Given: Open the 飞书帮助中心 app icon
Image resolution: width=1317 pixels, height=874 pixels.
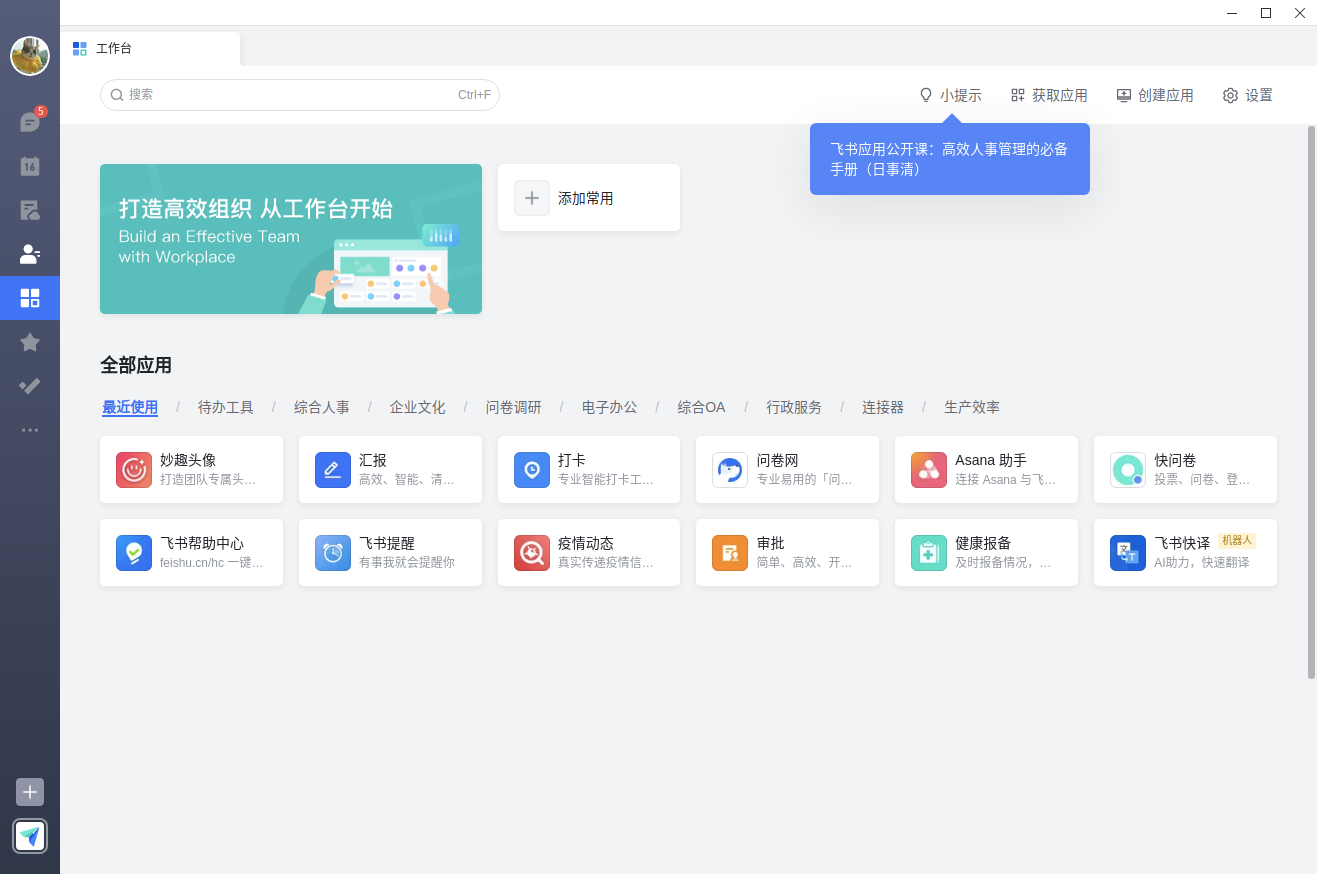Looking at the screenshot, I should [134, 553].
